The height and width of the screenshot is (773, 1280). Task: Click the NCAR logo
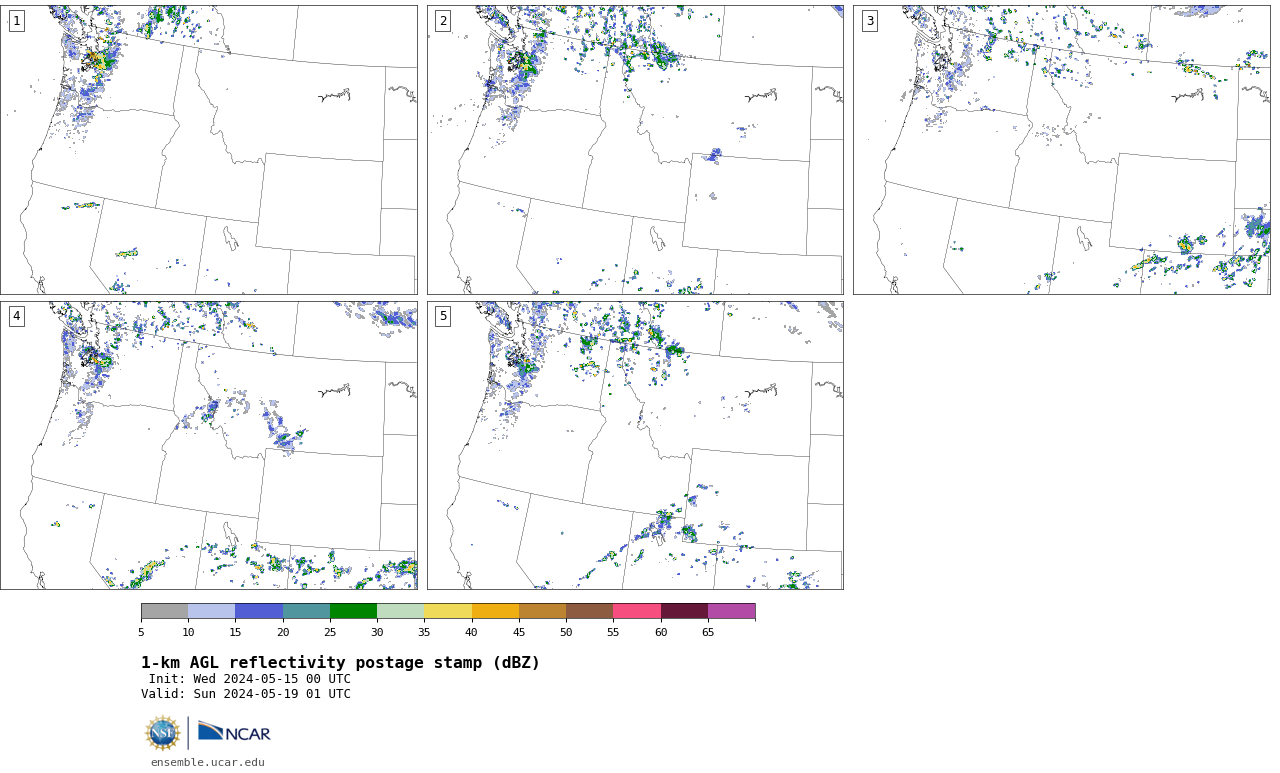click(234, 732)
